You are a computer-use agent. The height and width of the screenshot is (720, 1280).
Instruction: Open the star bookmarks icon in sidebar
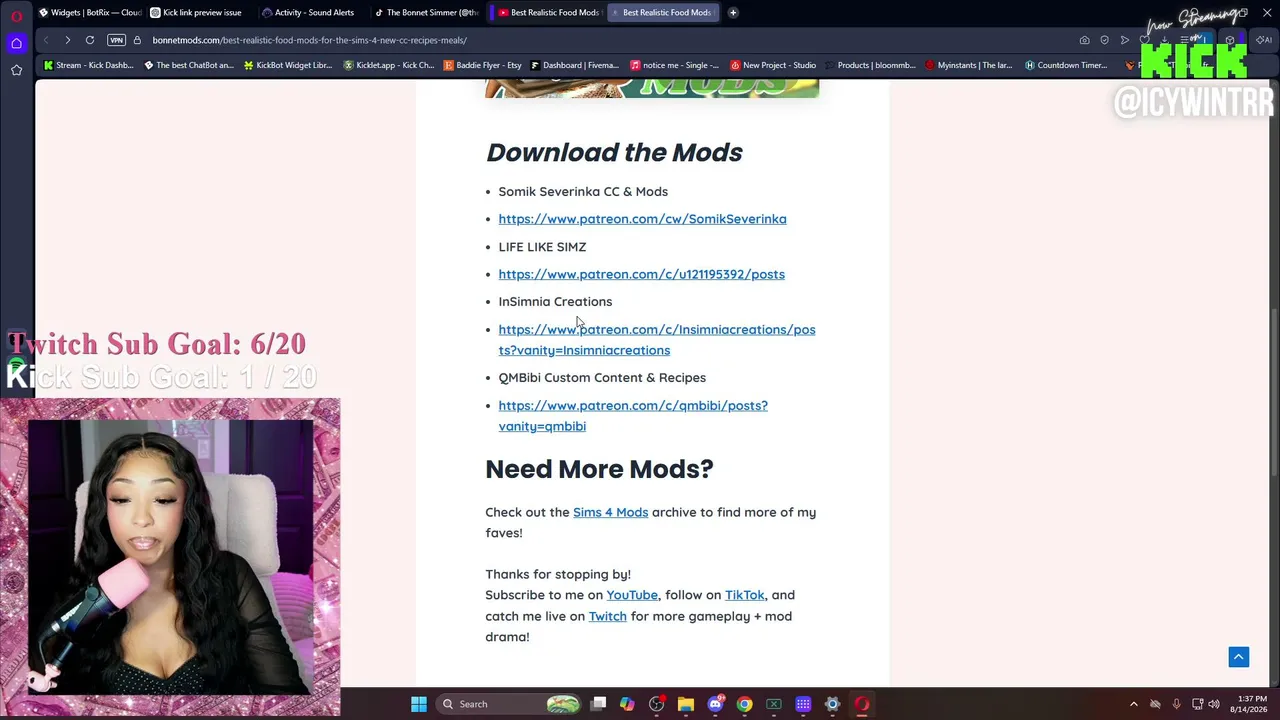pos(16,70)
